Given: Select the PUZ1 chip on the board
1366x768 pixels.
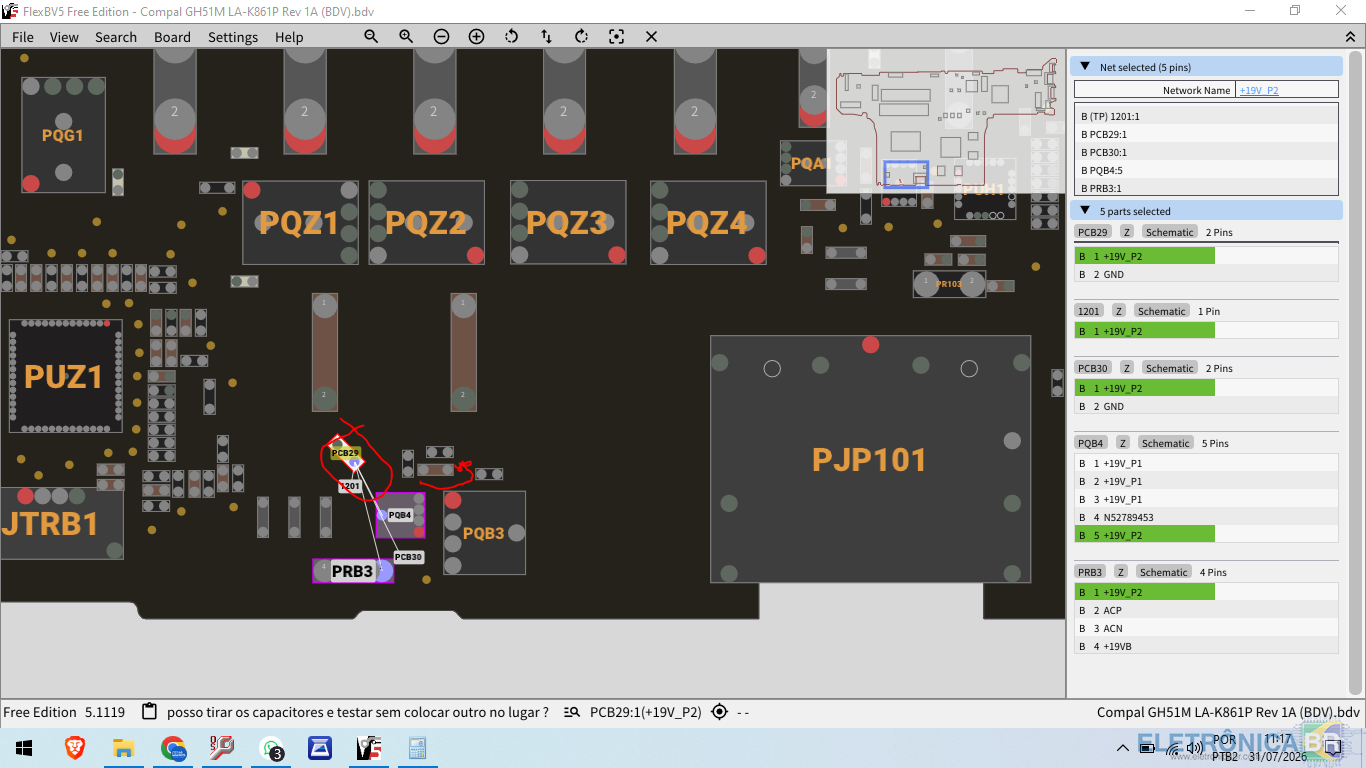Looking at the screenshot, I should [65, 376].
